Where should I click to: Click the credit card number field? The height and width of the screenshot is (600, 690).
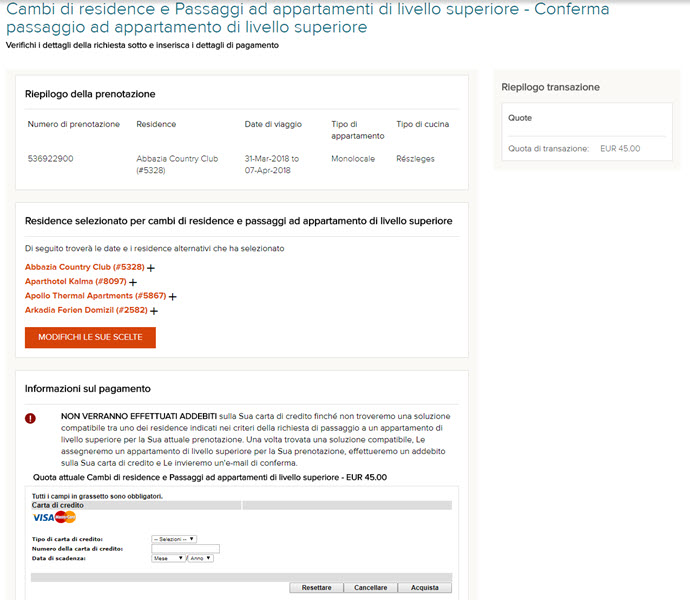click(185, 548)
